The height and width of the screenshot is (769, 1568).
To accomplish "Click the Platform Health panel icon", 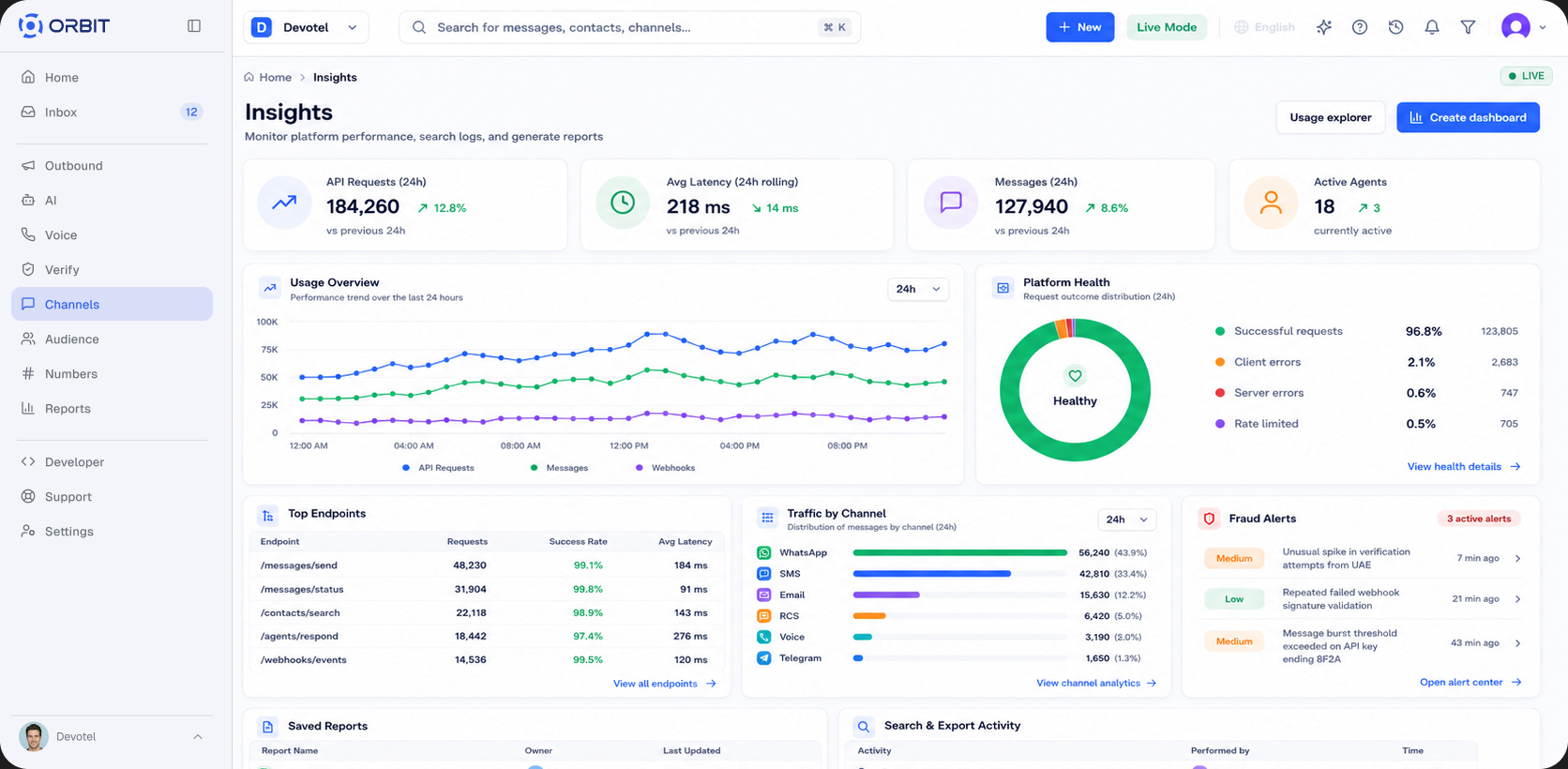I will point(1003,288).
